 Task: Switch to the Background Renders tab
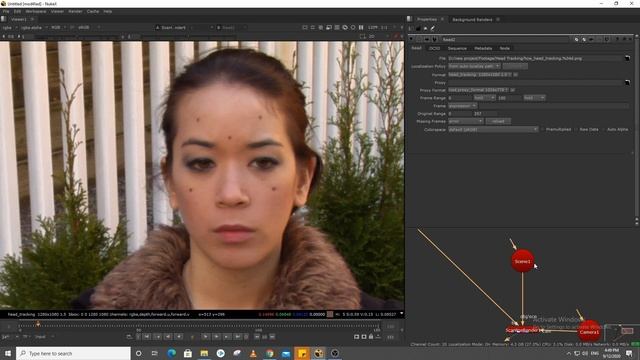tap(472, 19)
